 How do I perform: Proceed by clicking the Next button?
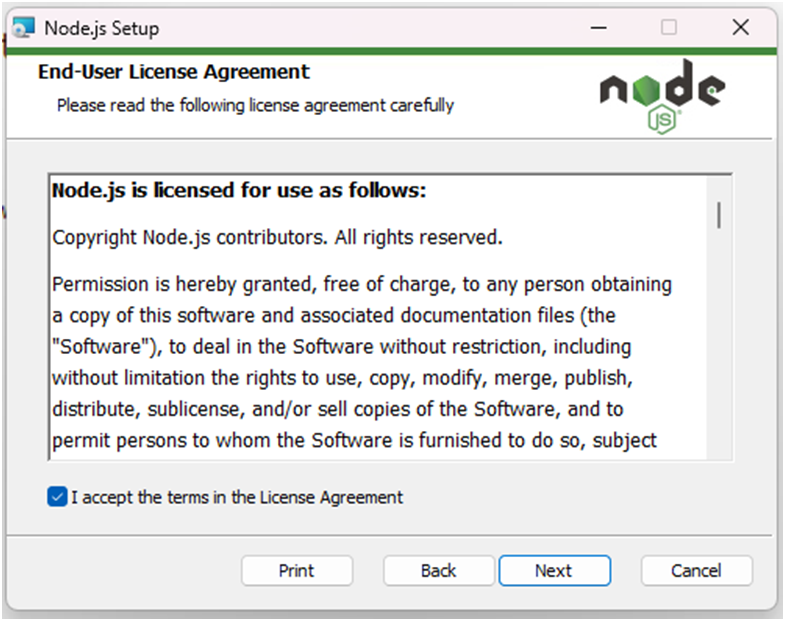point(553,571)
